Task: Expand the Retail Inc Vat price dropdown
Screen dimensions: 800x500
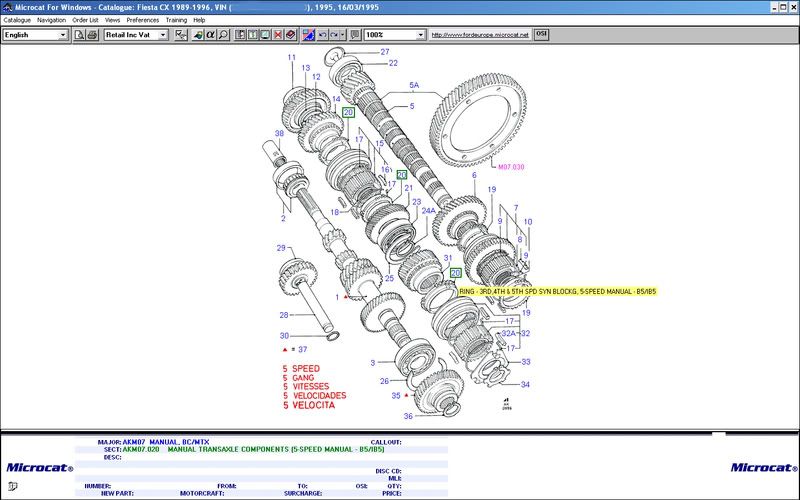Action: [163, 35]
